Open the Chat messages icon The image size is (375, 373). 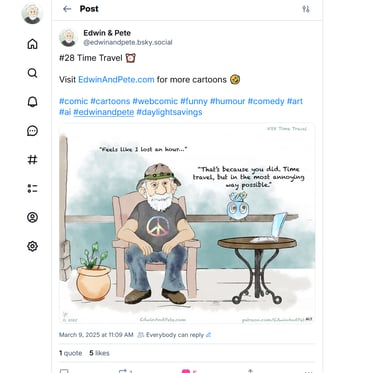32,131
